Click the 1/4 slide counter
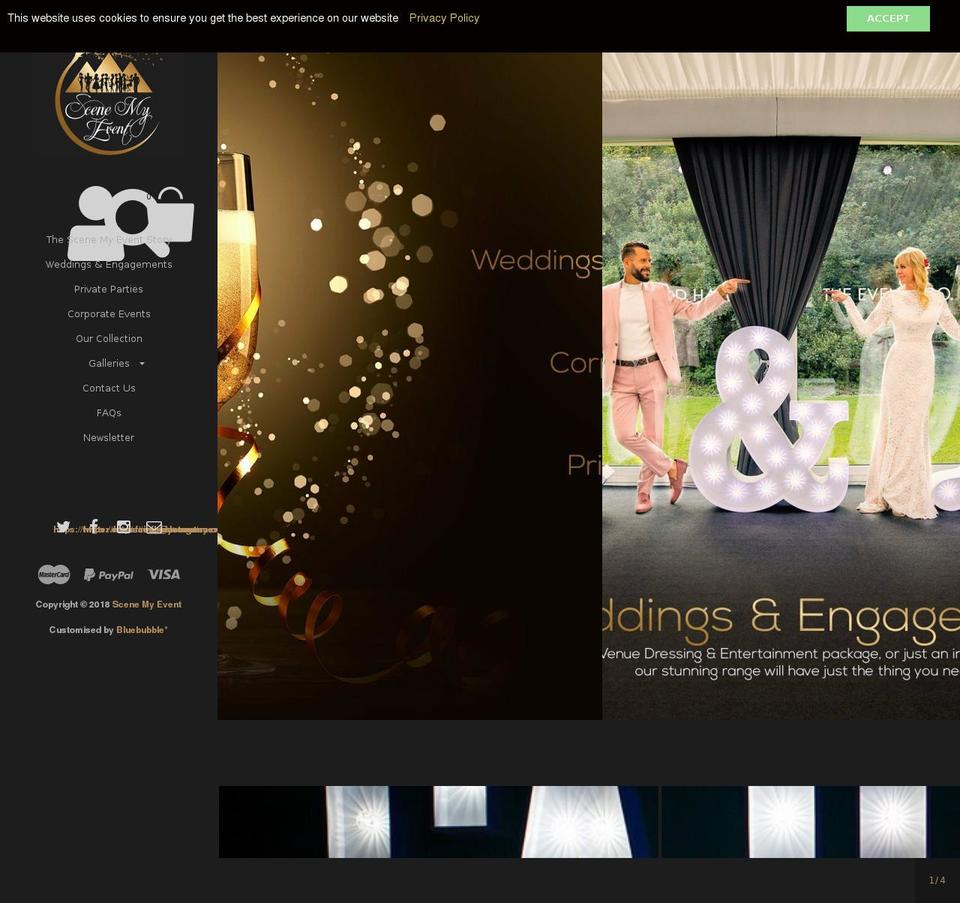 [x=937, y=880]
